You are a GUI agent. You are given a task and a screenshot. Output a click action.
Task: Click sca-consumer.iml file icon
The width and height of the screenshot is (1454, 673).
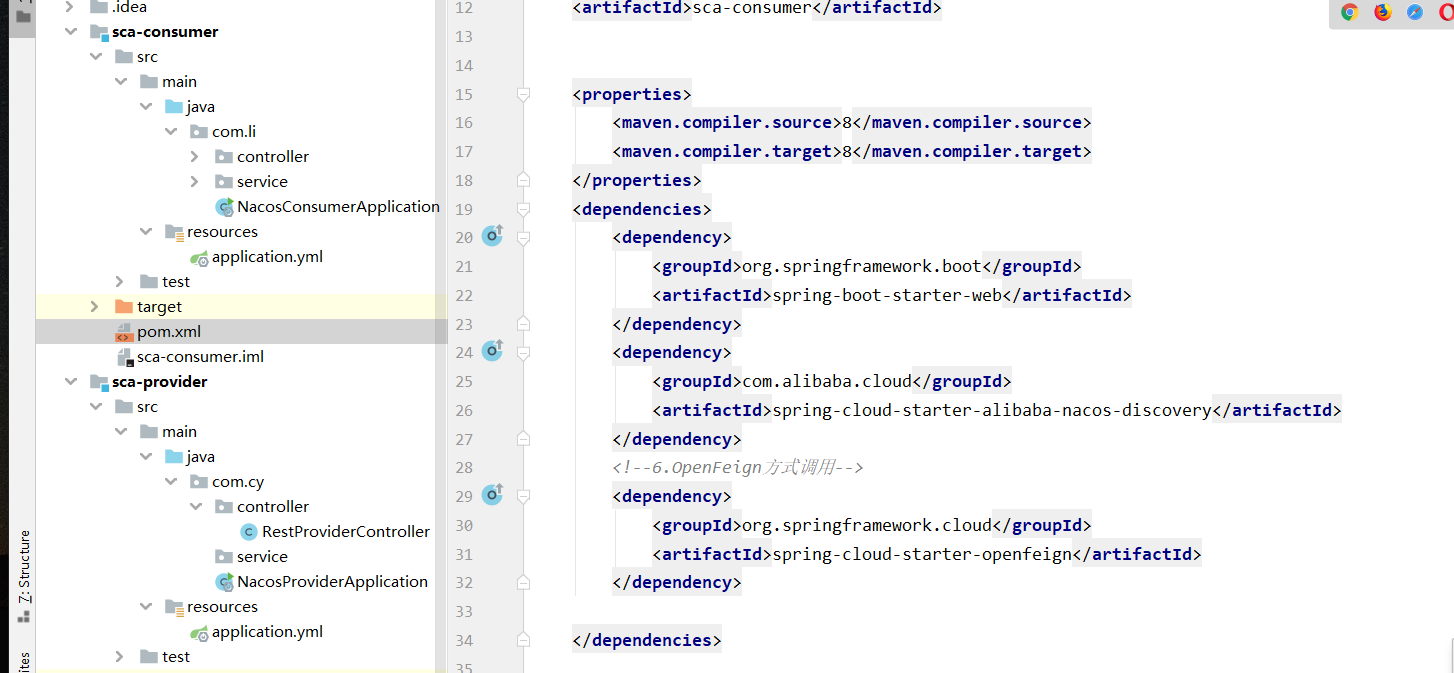(124, 357)
